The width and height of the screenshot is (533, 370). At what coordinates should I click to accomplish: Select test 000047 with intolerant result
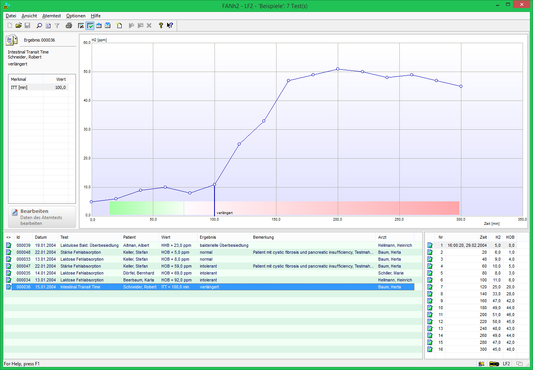tap(210, 266)
